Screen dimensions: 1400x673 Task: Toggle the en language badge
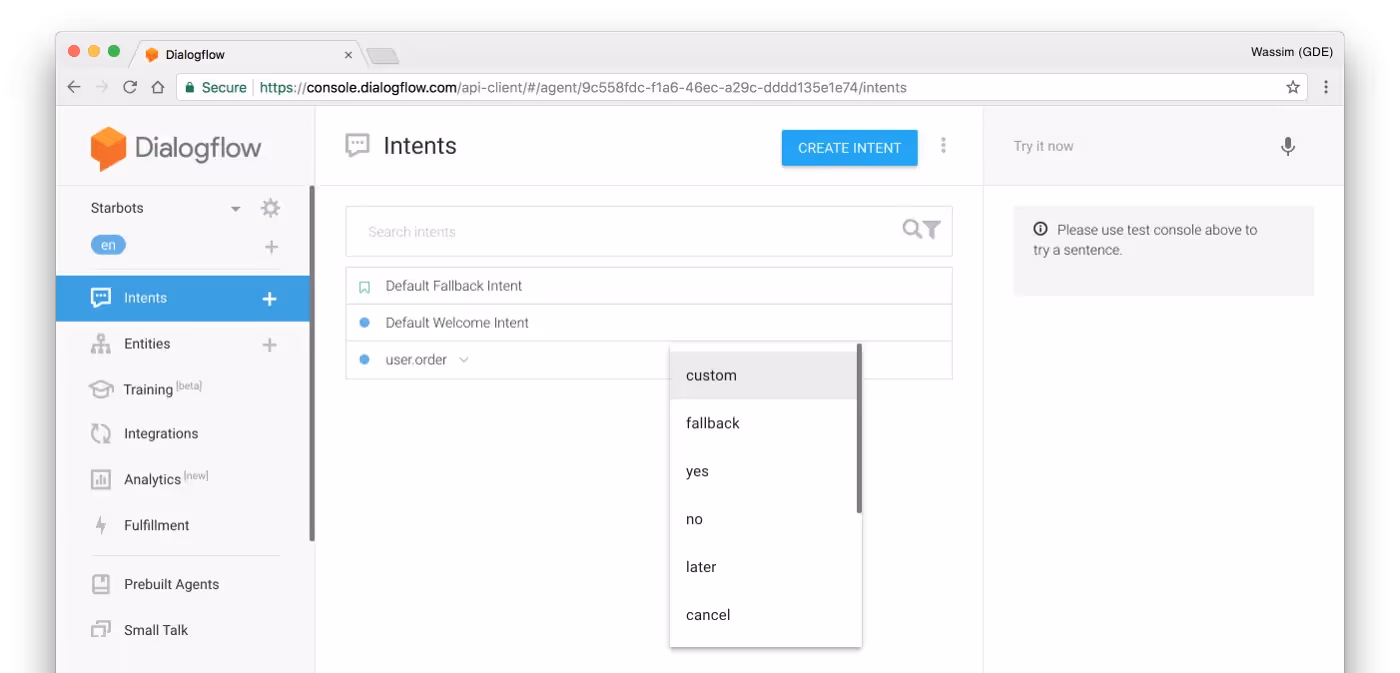(x=108, y=245)
